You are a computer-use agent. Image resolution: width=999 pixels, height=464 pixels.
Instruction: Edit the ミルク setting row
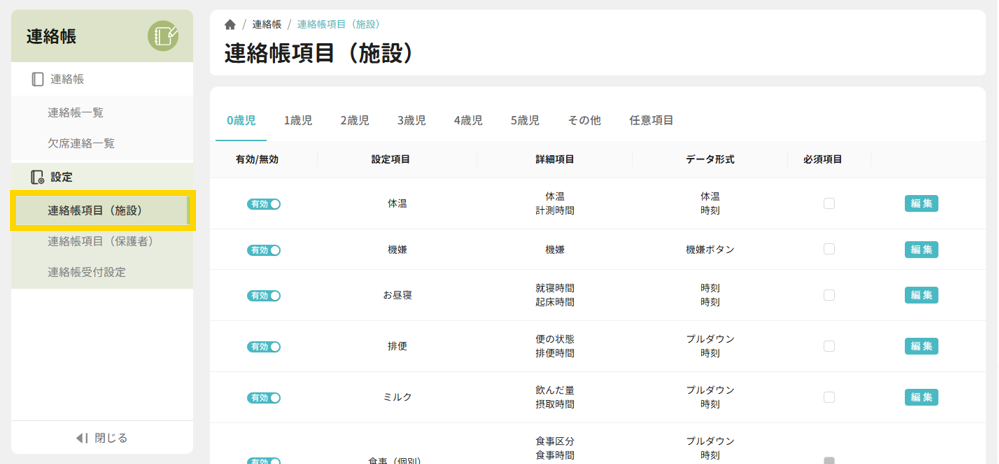921,397
